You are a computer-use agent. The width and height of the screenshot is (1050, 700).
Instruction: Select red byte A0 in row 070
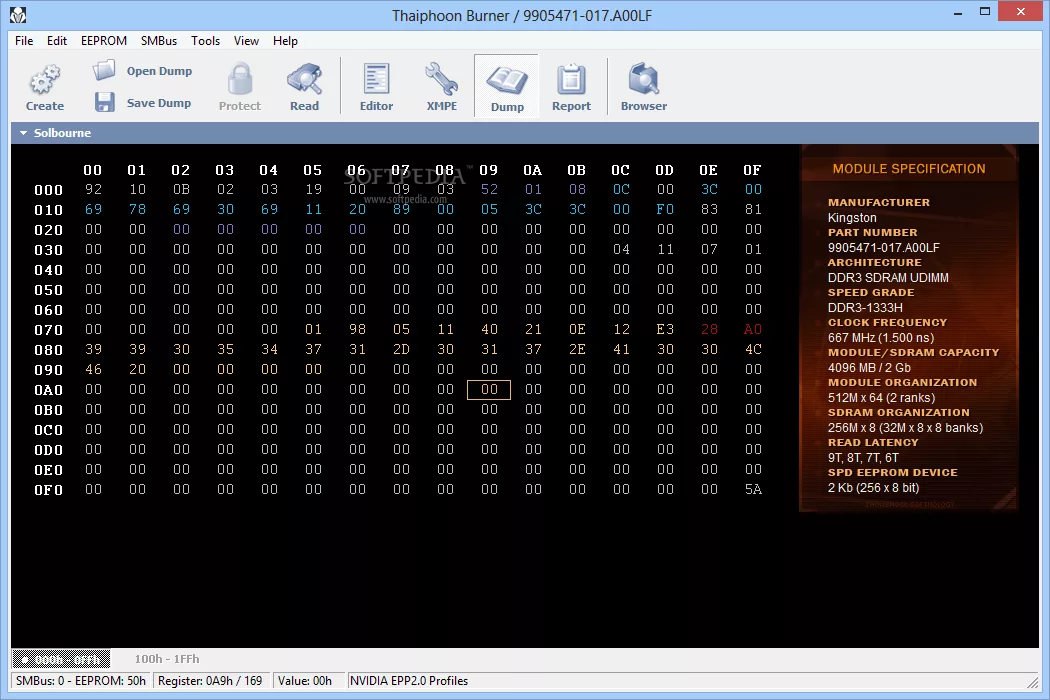(753, 330)
